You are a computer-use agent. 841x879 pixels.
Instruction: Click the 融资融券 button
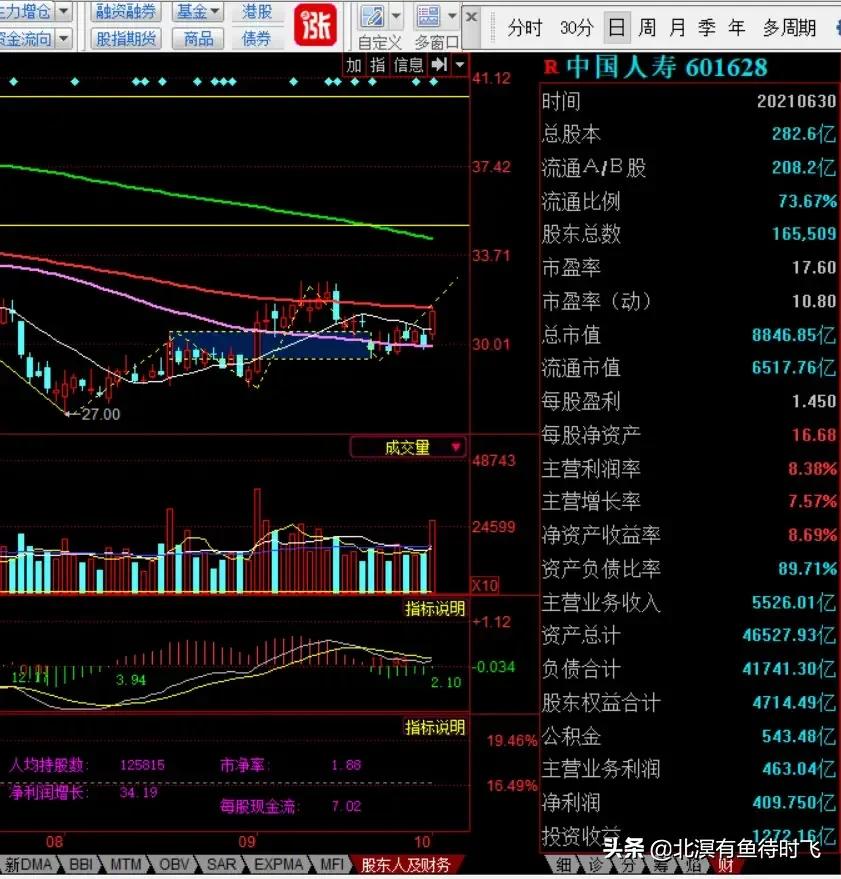[x=126, y=11]
